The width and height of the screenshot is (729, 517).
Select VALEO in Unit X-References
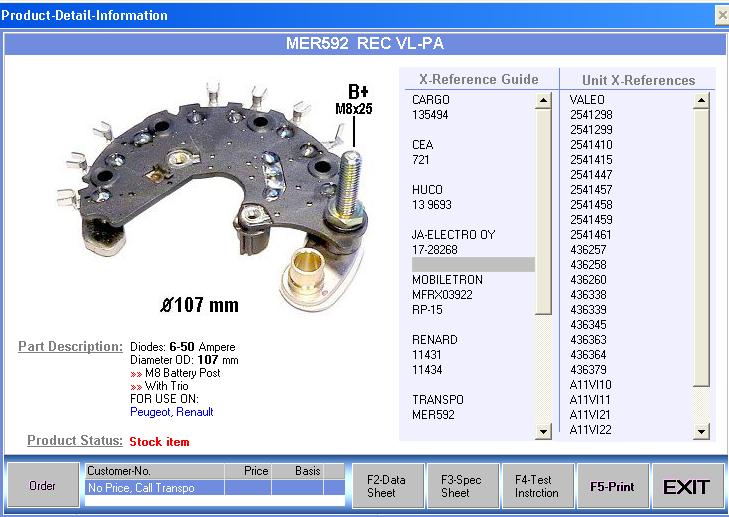[x=587, y=99]
